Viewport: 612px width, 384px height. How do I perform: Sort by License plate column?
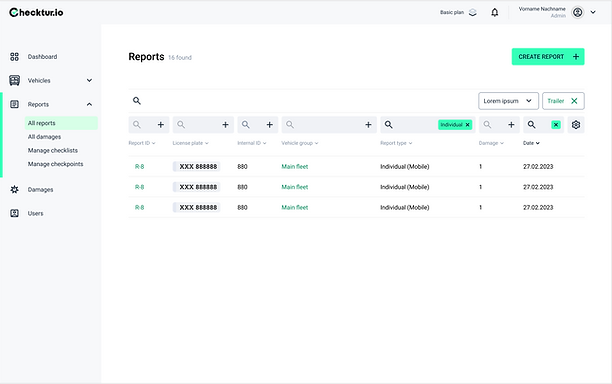coord(190,143)
